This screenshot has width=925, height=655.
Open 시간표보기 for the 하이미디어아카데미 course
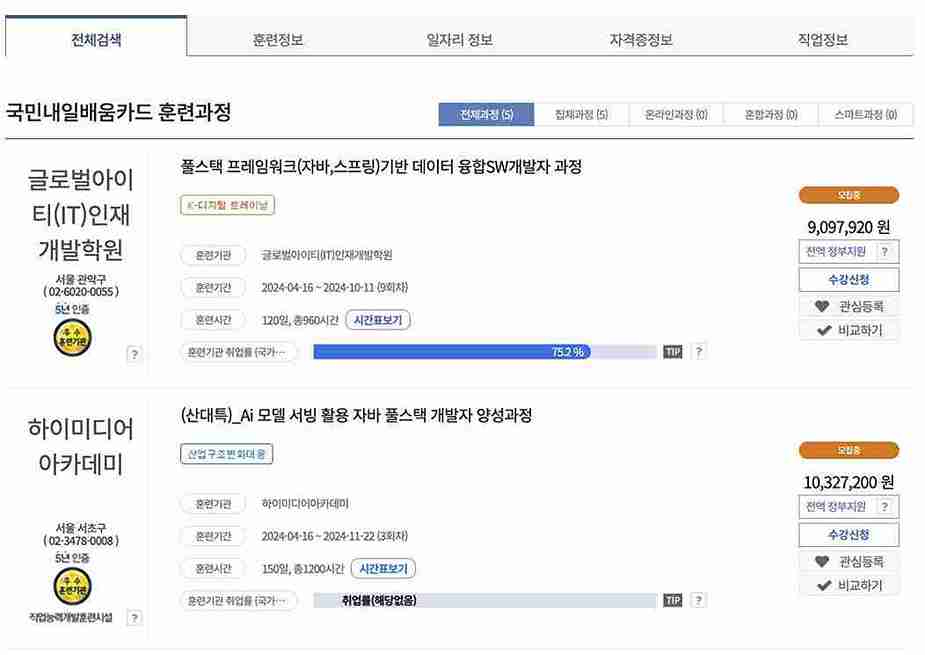tap(383, 568)
